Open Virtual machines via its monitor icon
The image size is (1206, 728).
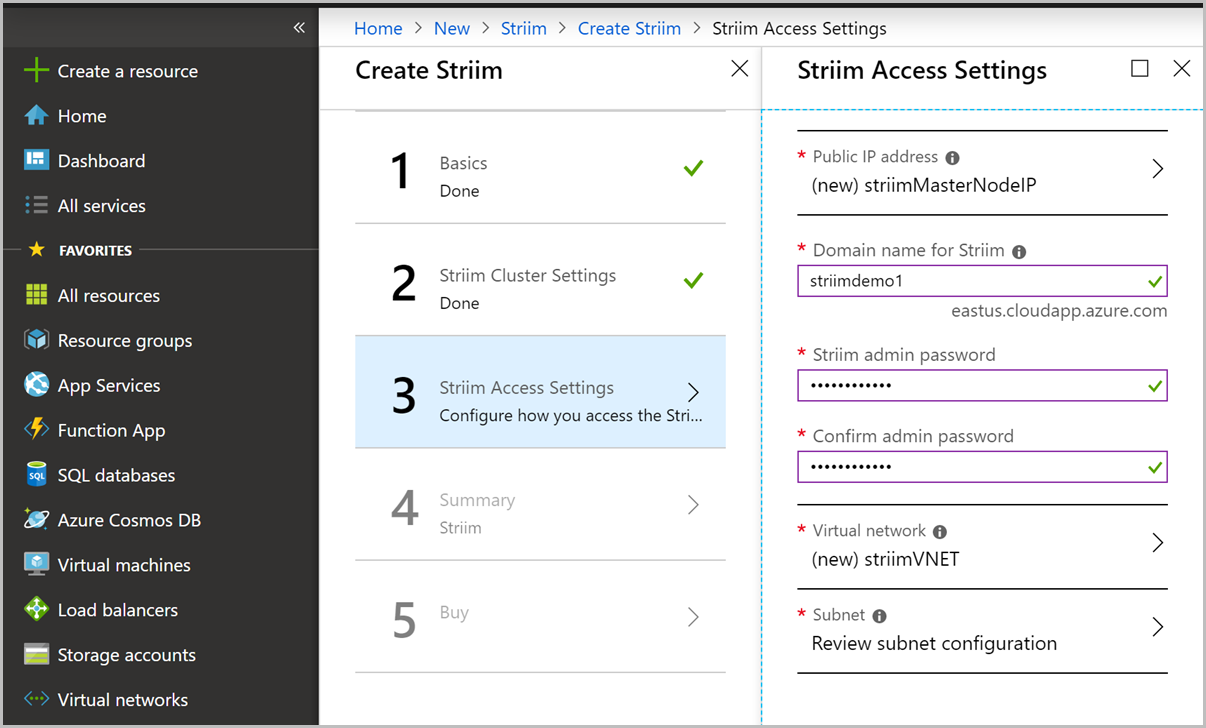(x=36, y=564)
